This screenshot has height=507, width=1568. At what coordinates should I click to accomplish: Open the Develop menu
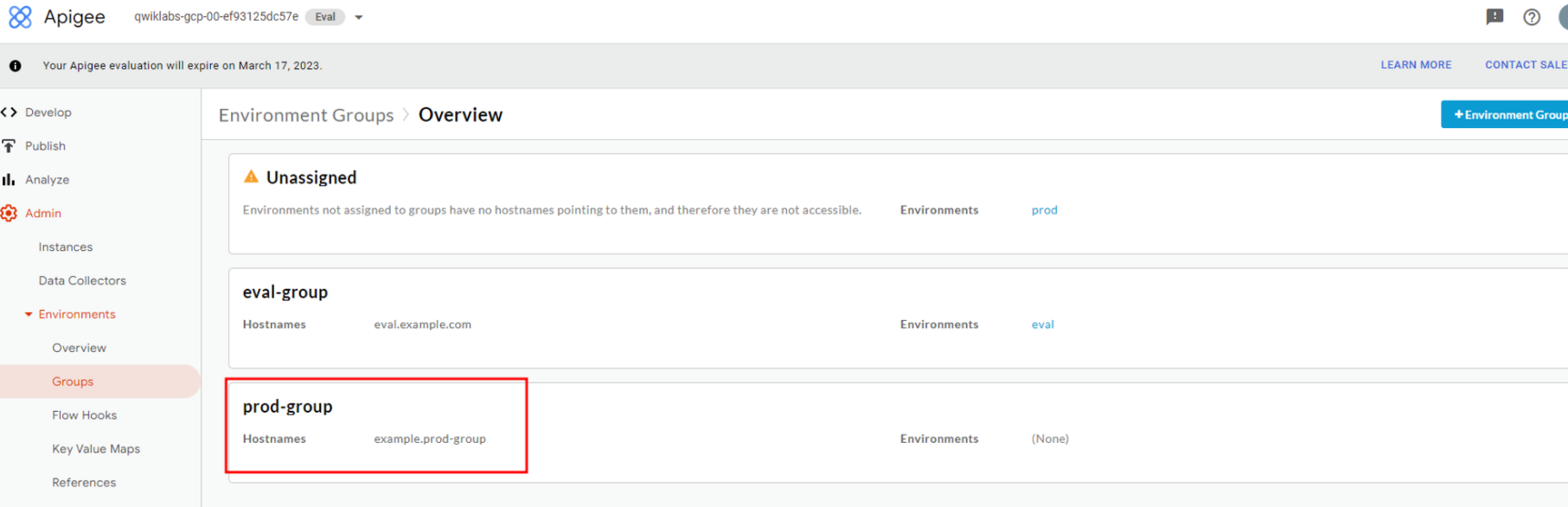point(48,112)
